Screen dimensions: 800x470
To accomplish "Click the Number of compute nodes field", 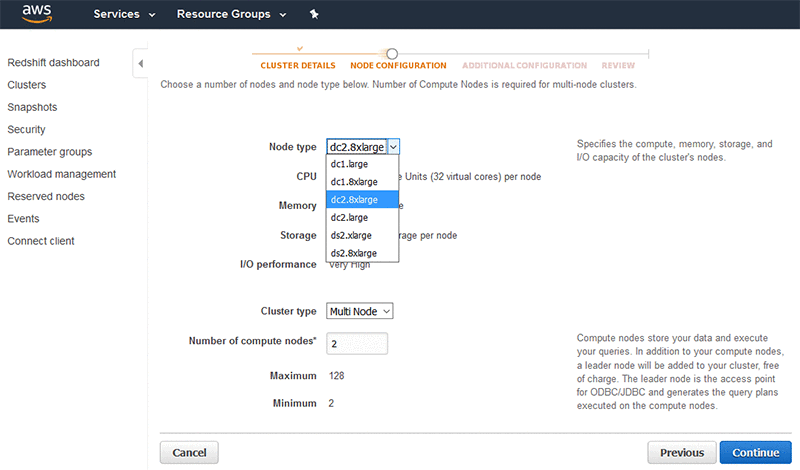I will tap(357, 343).
